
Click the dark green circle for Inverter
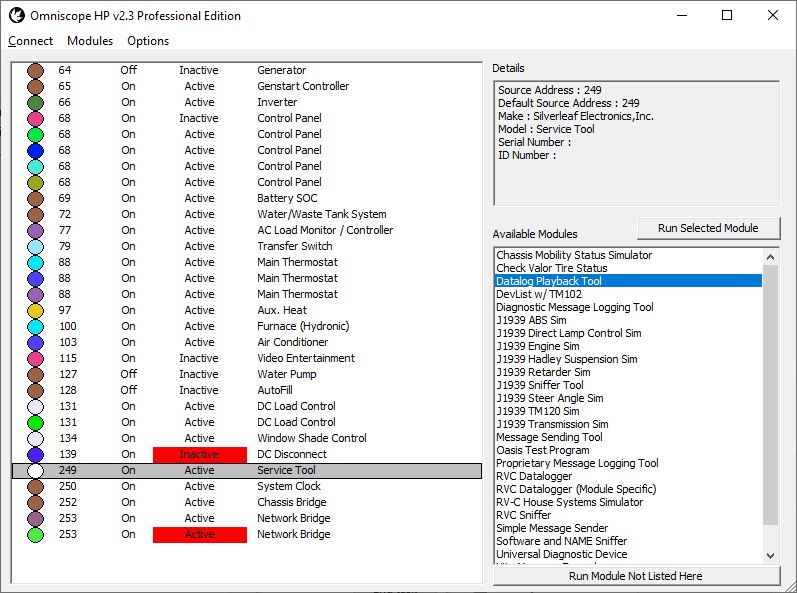[36, 103]
